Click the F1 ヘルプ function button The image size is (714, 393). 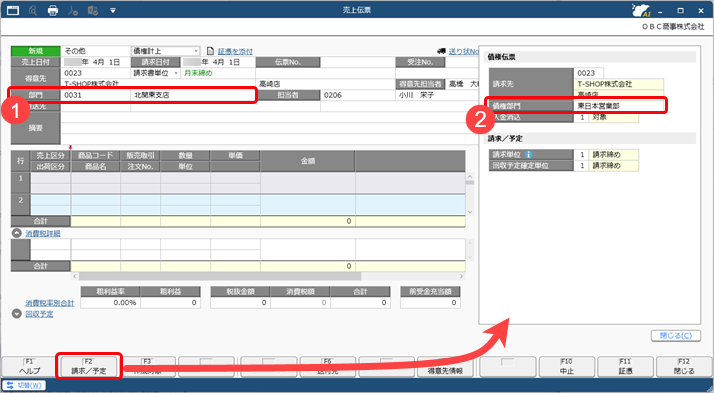pyautogui.click(x=30, y=367)
